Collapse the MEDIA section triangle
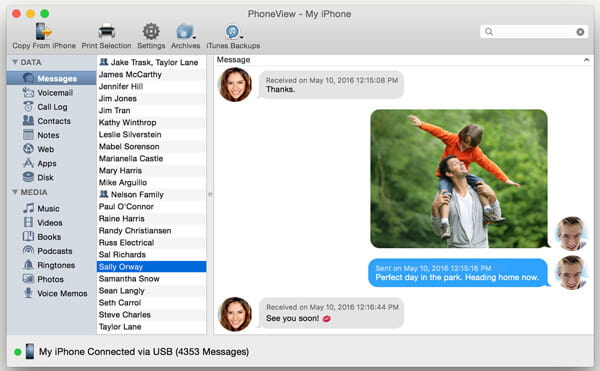 pyautogui.click(x=15, y=192)
